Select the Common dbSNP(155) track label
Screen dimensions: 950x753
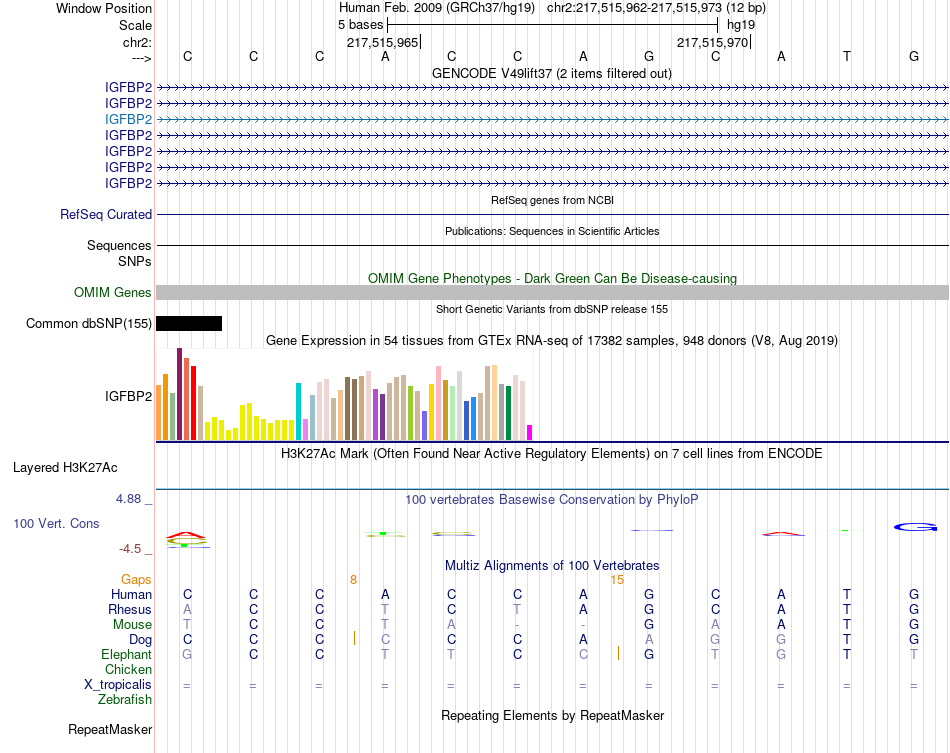coord(89,323)
